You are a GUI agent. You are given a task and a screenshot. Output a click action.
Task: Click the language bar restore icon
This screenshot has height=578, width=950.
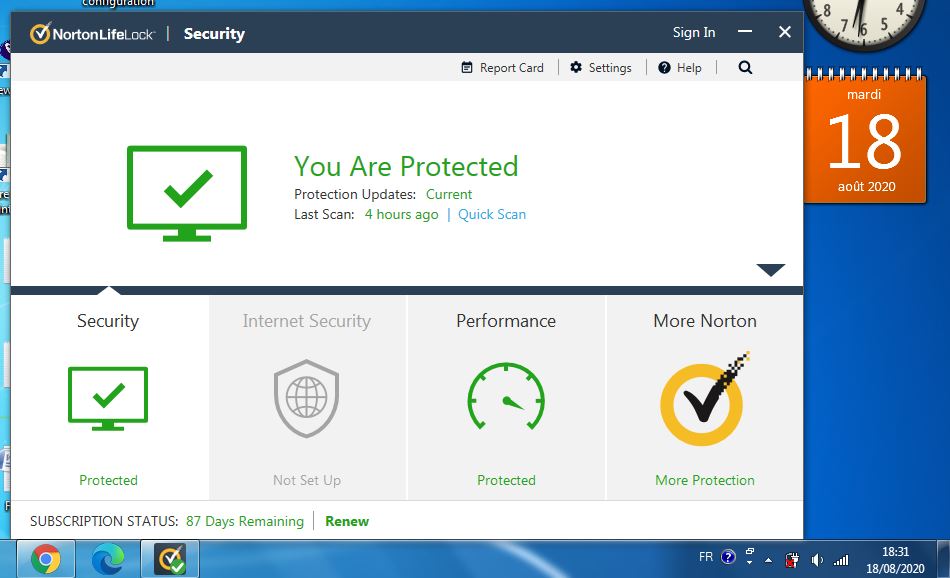(749, 551)
